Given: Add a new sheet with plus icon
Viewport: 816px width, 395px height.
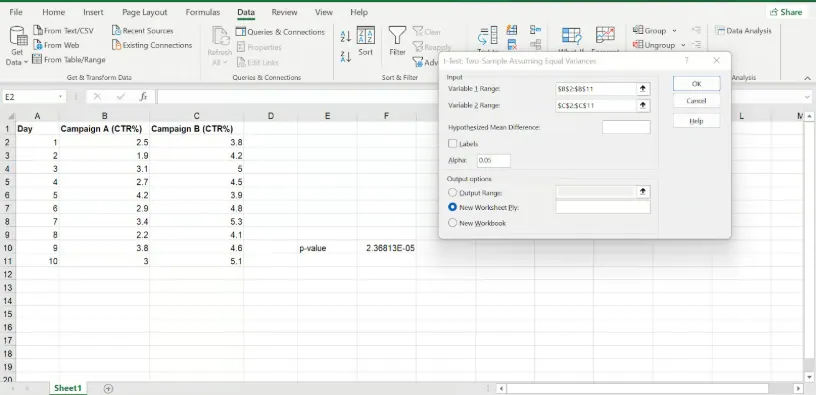Looking at the screenshot, I should [x=108, y=388].
